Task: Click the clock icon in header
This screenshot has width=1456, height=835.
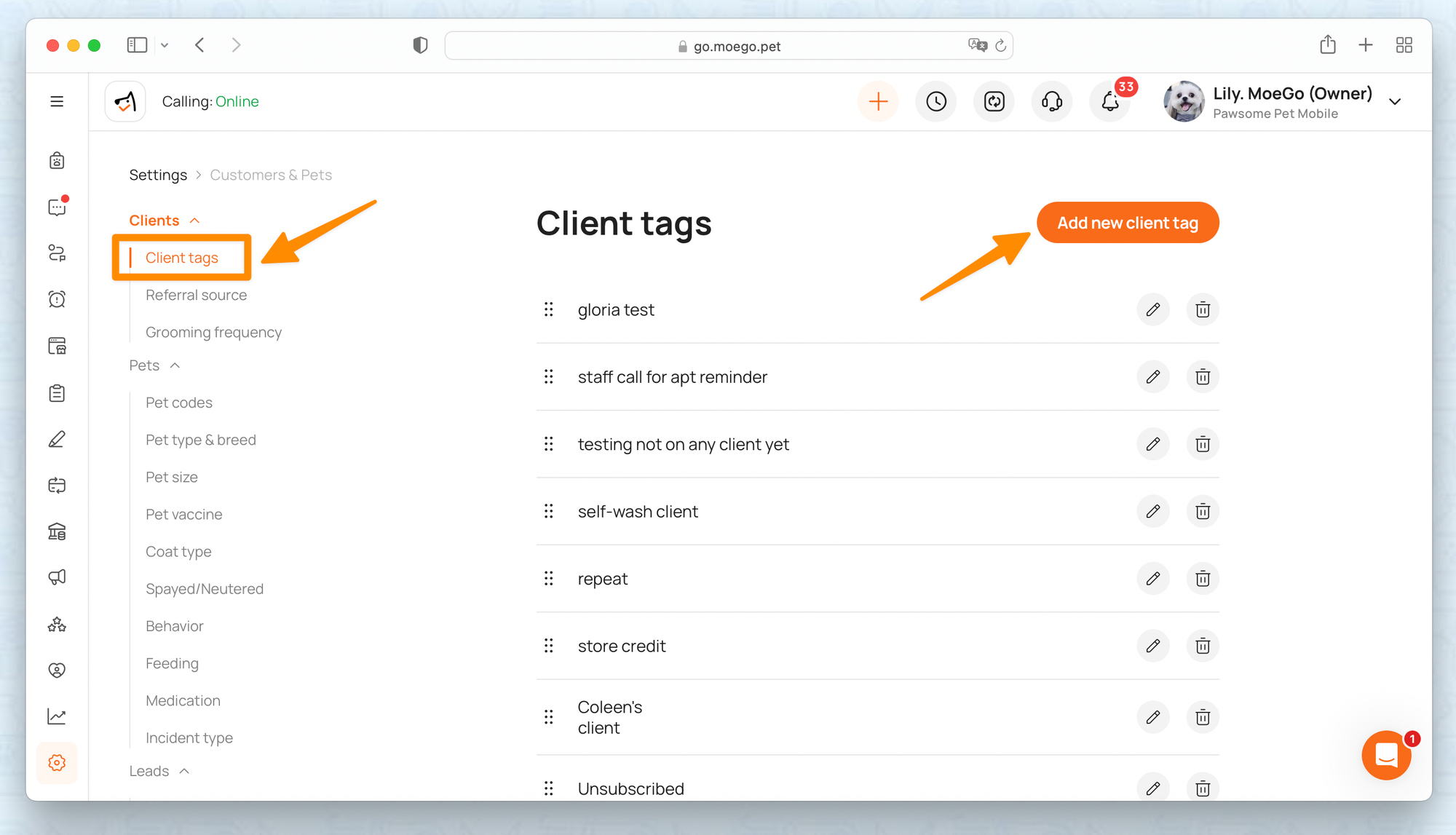Action: click(936, 101)
